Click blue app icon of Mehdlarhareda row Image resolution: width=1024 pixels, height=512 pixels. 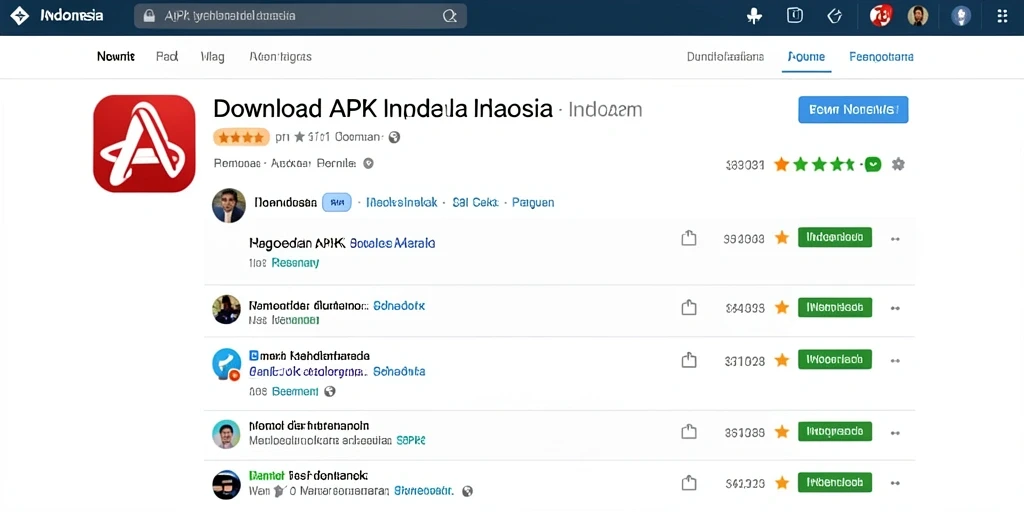(227, 364)
